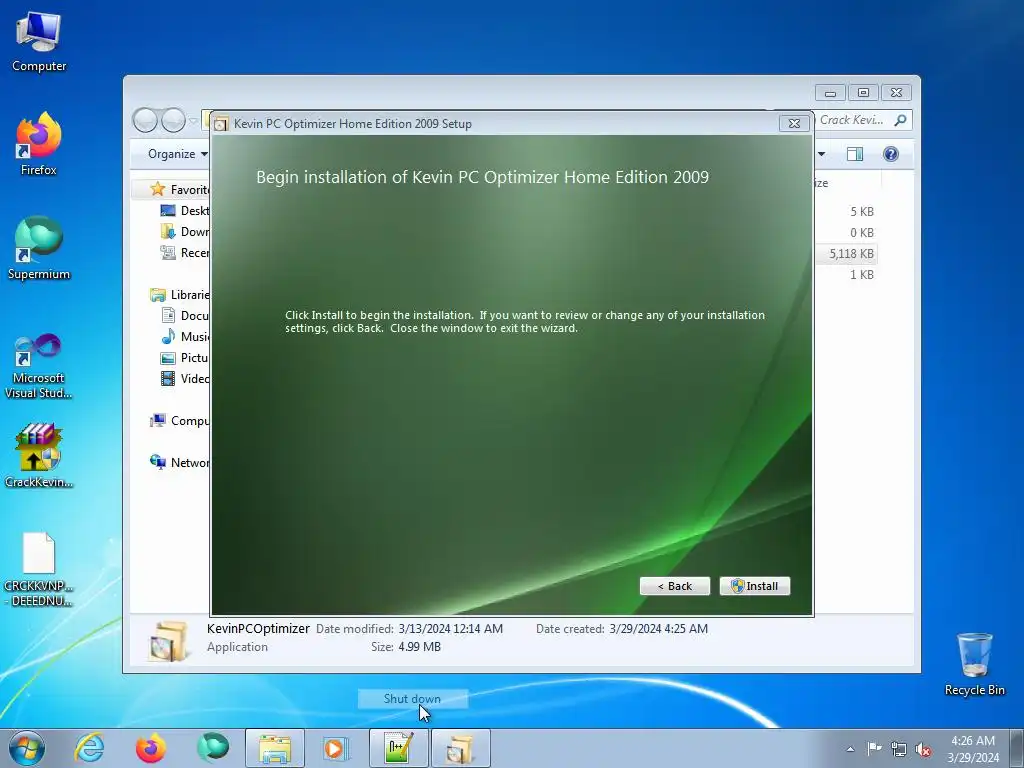Minimize the Explorer window
Image resolution: width=1024 pixels, height=768 pixels.
point(830,93)
